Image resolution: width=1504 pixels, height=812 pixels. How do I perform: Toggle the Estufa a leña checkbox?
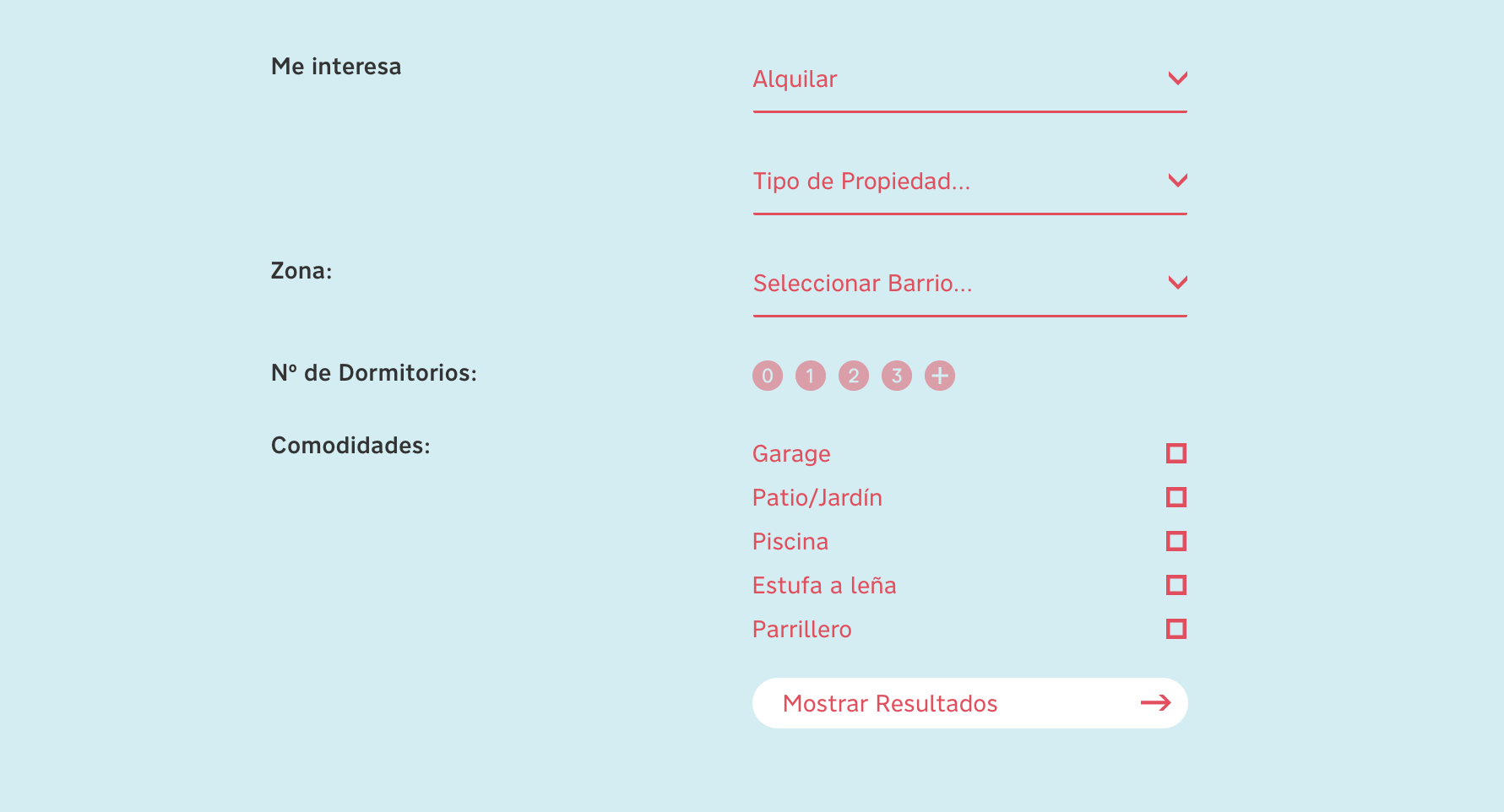[1176, 585]
